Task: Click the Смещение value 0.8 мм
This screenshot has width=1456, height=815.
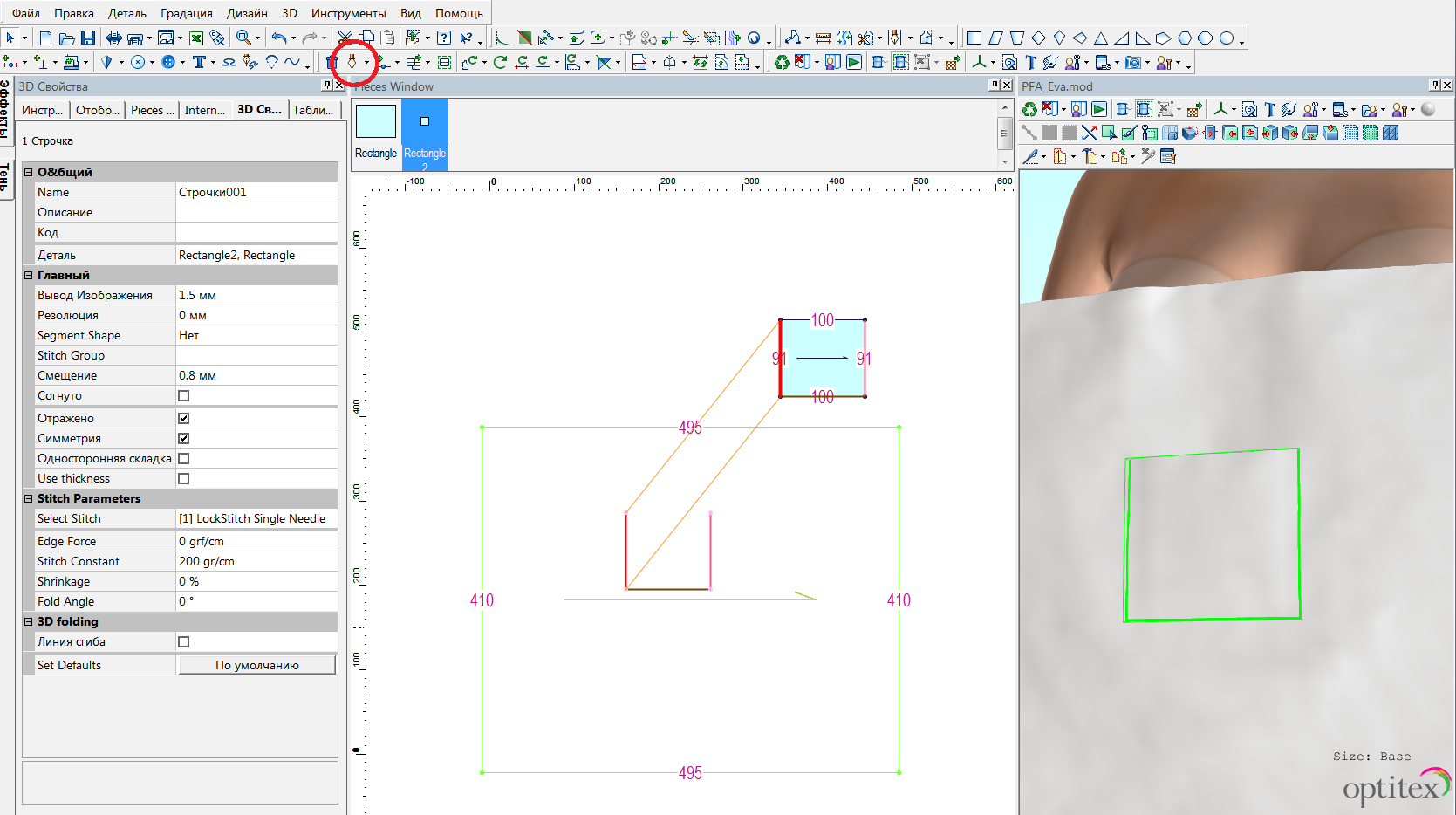Action: pos(257,376)
